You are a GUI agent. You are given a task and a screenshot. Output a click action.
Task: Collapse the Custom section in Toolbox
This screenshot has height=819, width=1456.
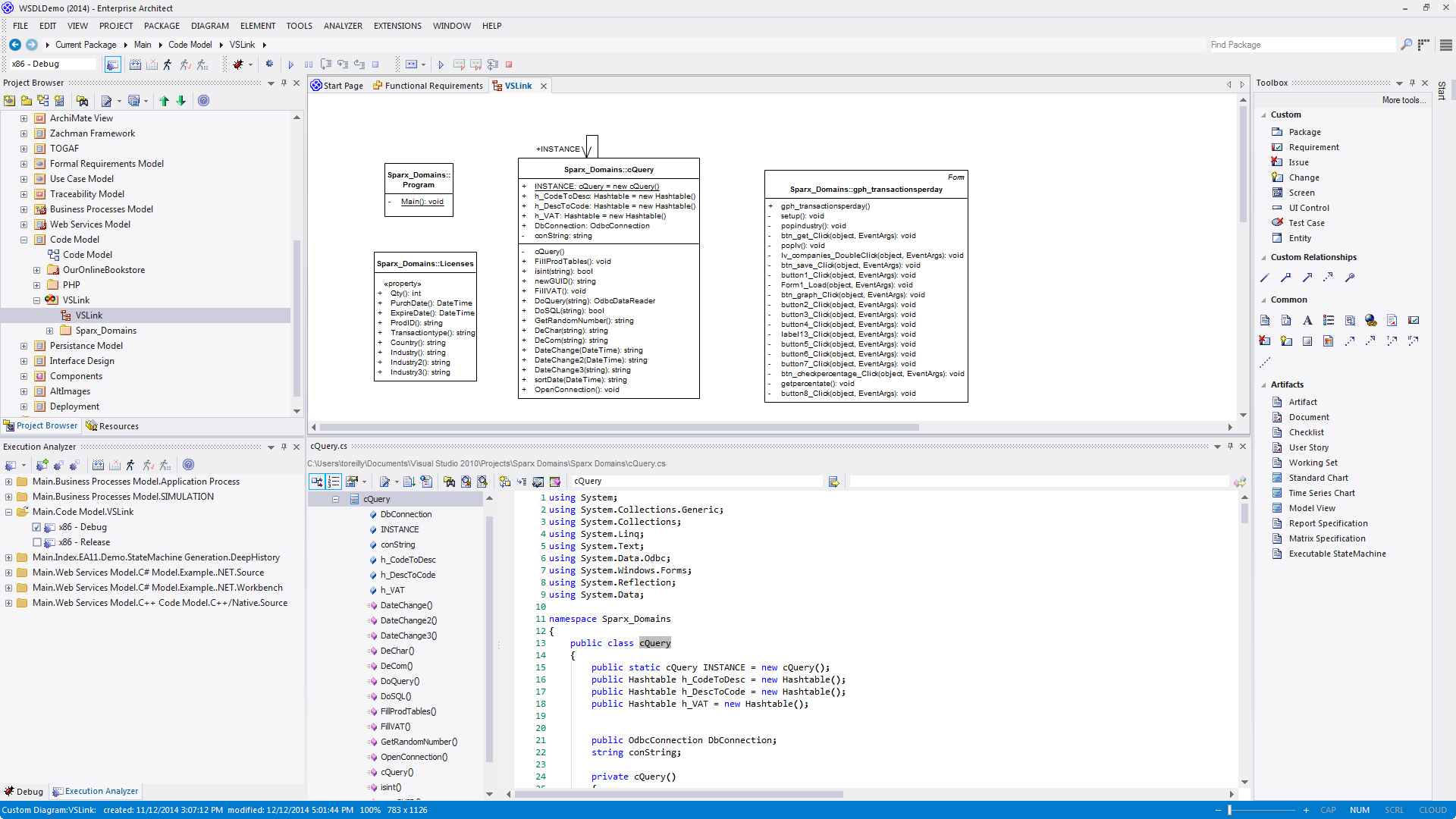click(x=1263, y=115)
